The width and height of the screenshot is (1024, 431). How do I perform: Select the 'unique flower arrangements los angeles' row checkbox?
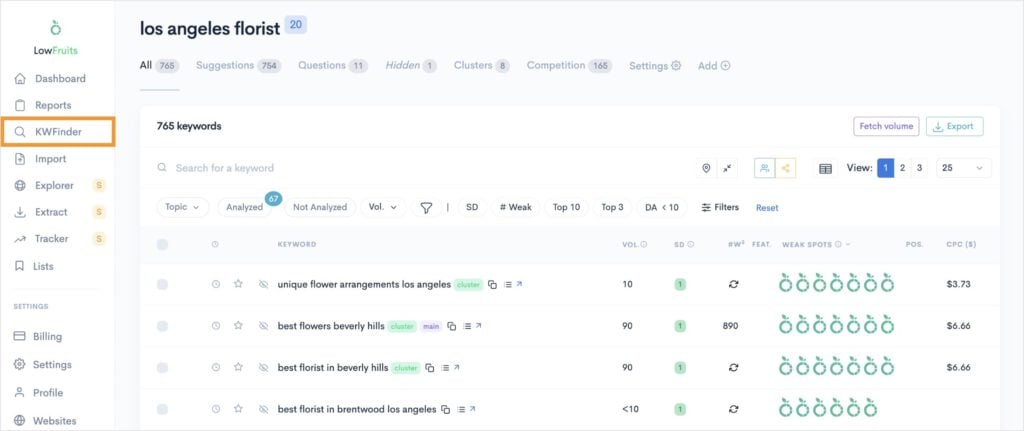(x=162, y=285)
